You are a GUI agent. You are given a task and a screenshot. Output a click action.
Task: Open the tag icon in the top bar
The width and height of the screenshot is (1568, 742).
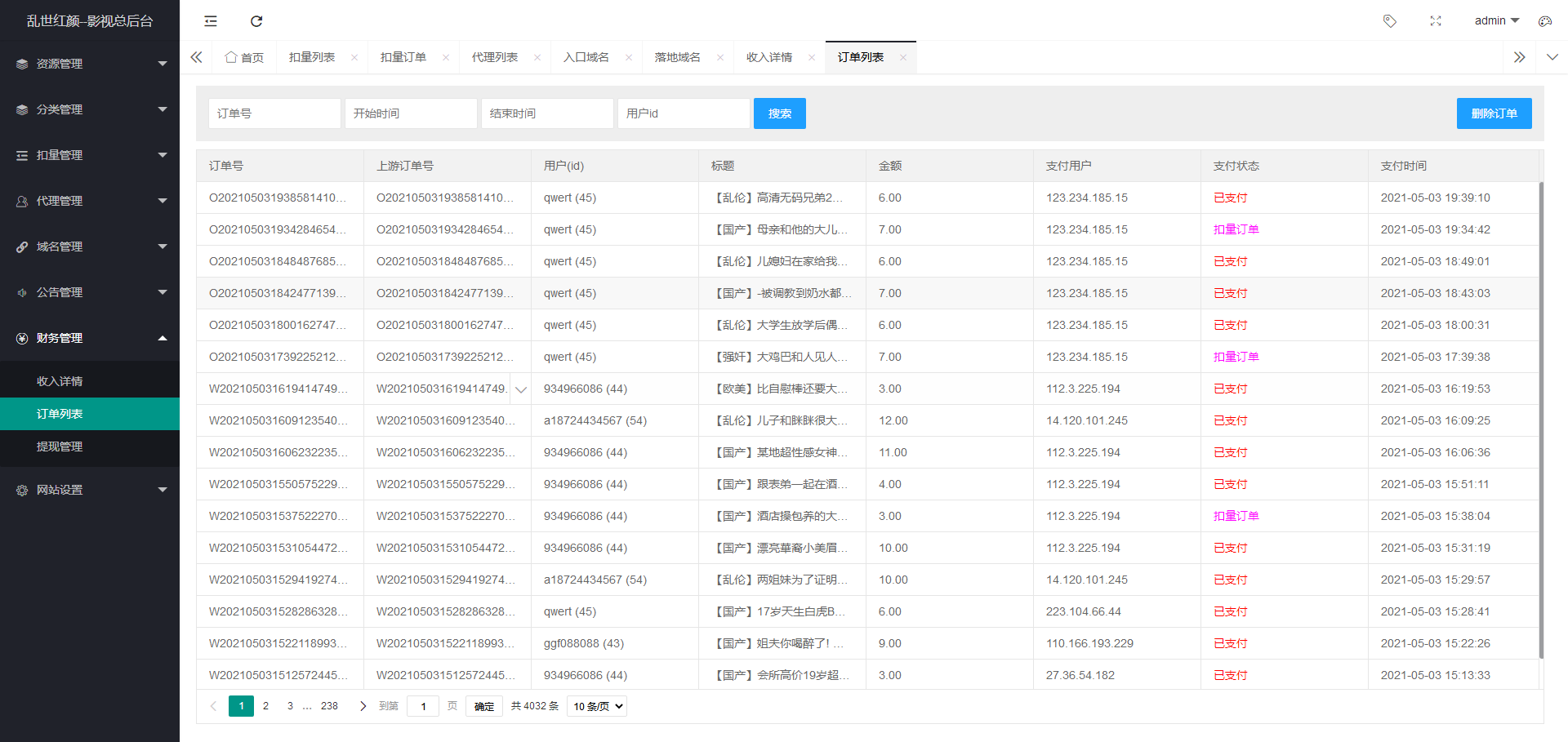[1390, 20]
